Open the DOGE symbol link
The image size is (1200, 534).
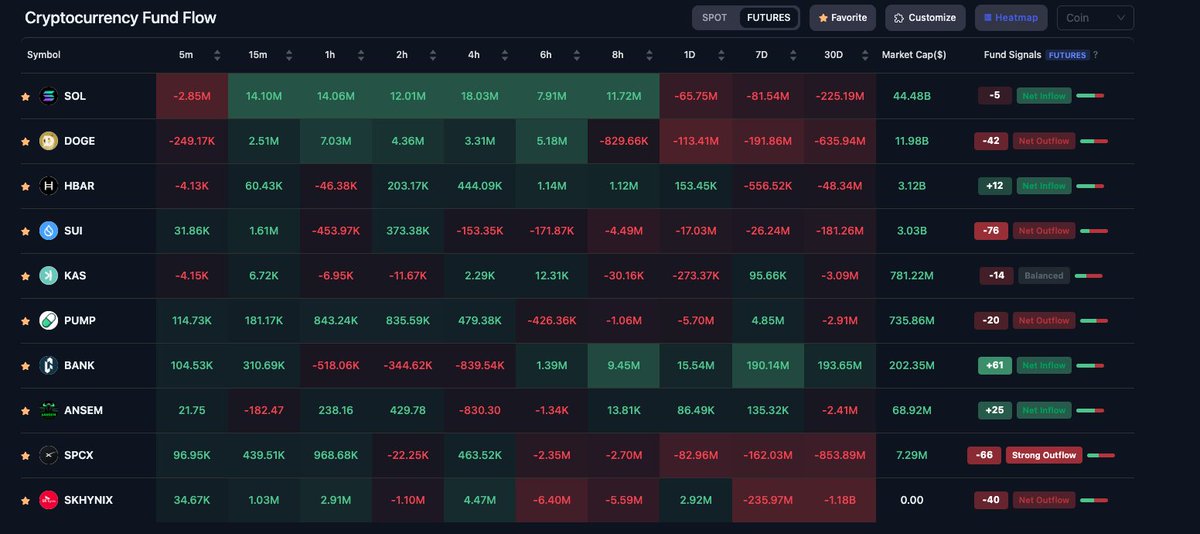[79, 141]
